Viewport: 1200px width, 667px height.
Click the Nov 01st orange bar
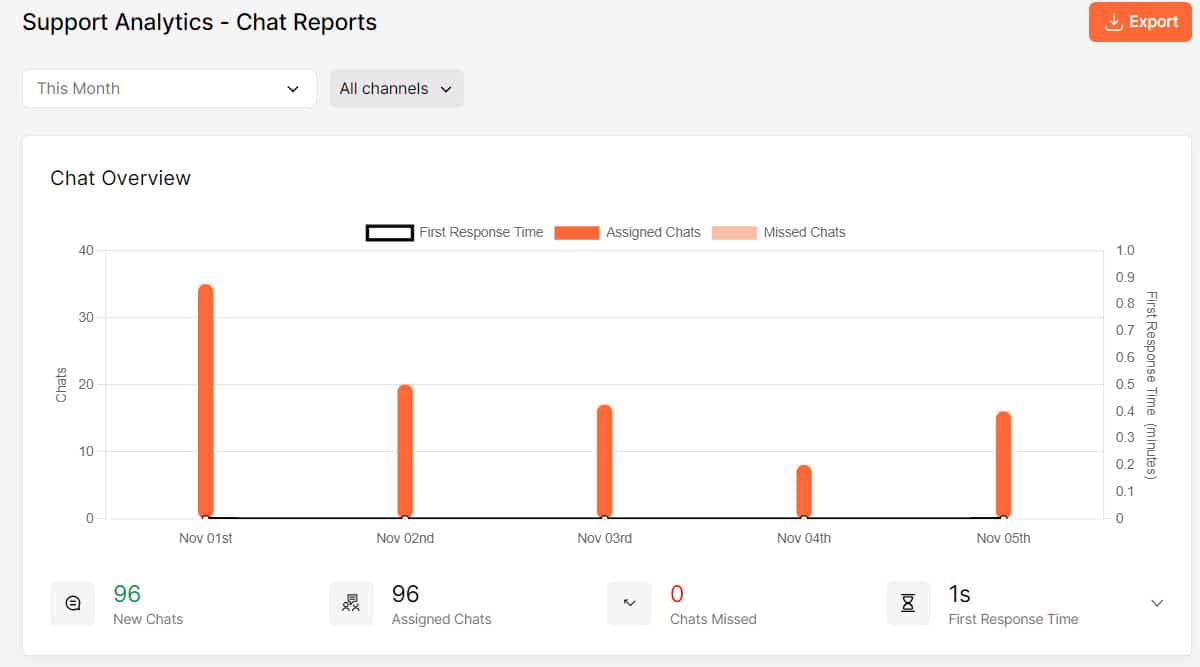(206, 400)
